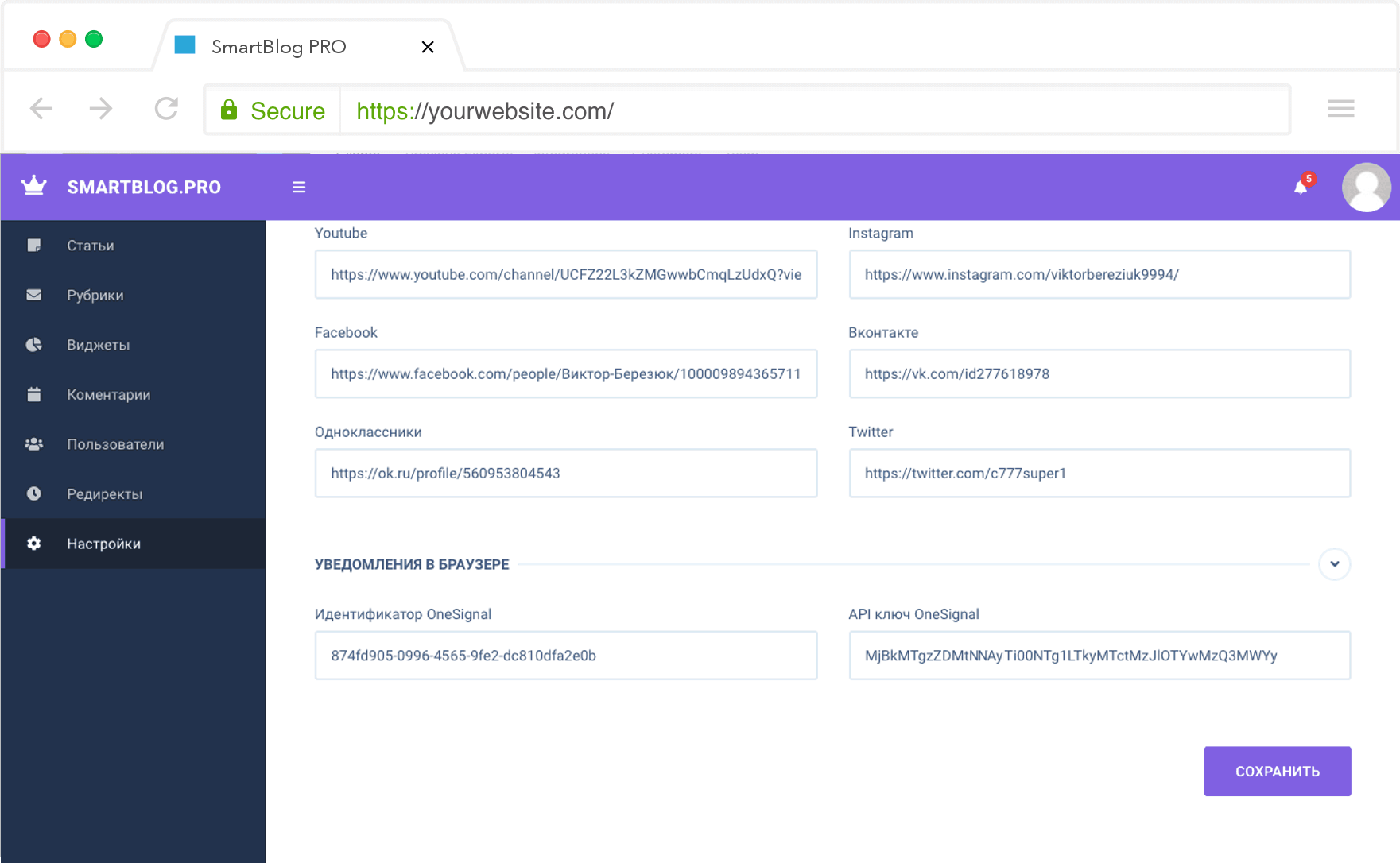This screenshot has width=1400, height=863.
Task: Click the crown logo icon
Action: [34, 187]
